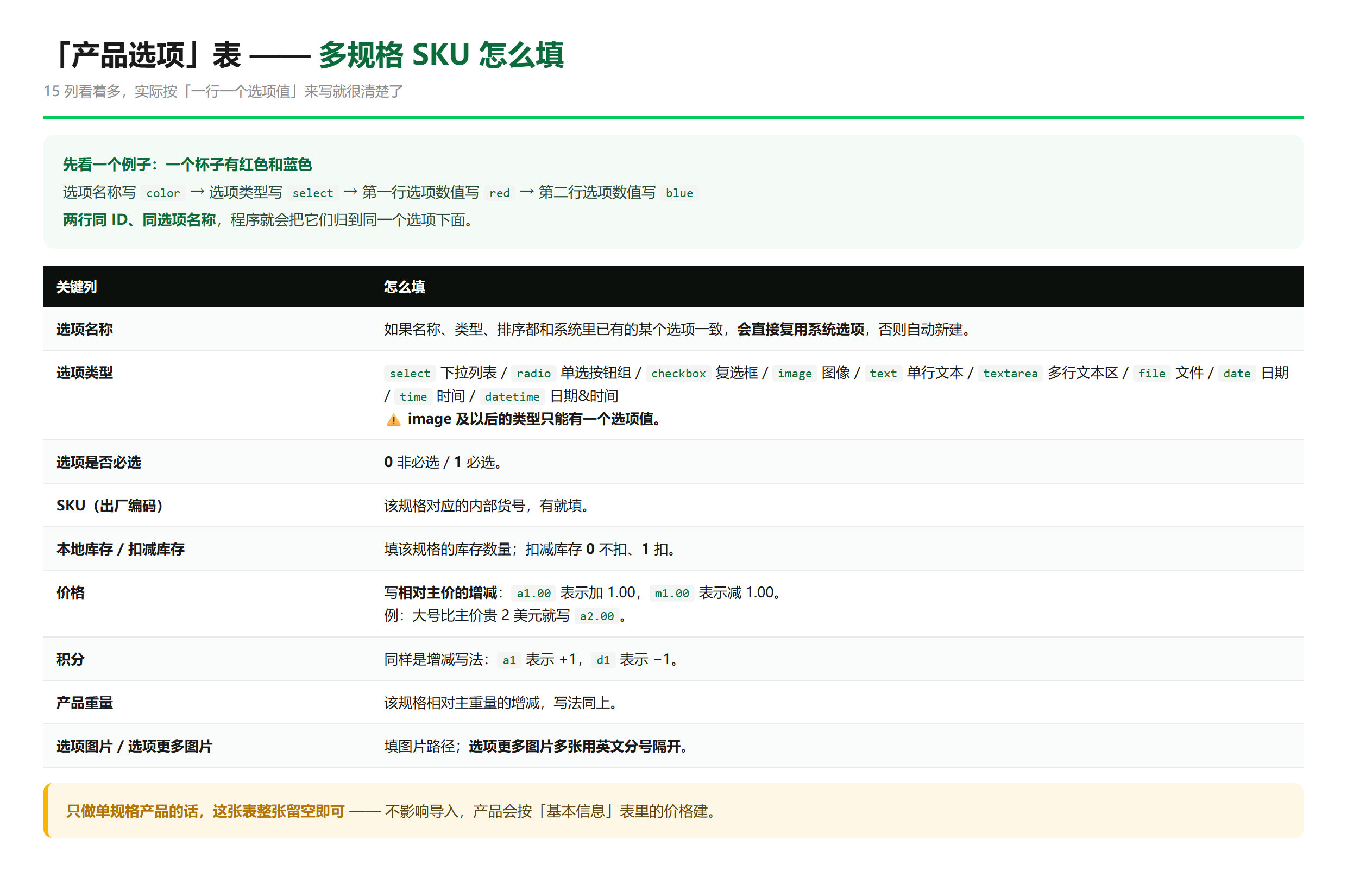This screenshot has width=1347, height=896.
Task: Click the 'a1' code tag in 积分 row
Action: tap(508, 660)
